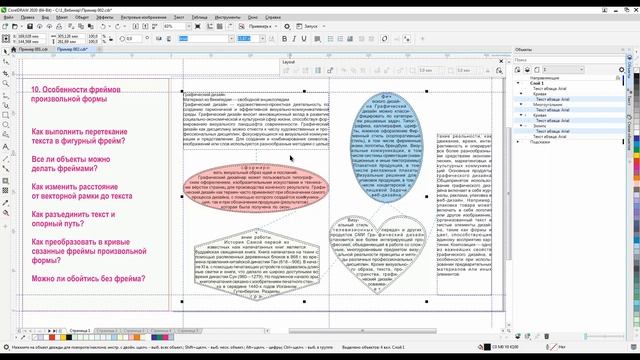Pick the black swatch in document palette
Viewport: 640px width, 360px height.
pyautogui.click(x=69, y=337)
